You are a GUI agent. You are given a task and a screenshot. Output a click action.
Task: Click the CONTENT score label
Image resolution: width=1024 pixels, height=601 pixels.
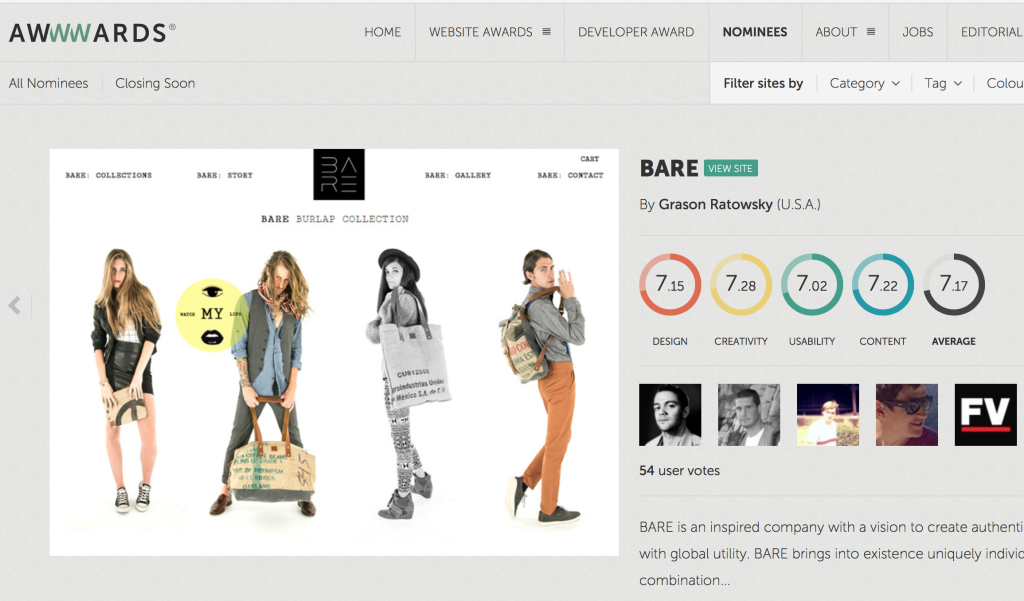(883, 341)
